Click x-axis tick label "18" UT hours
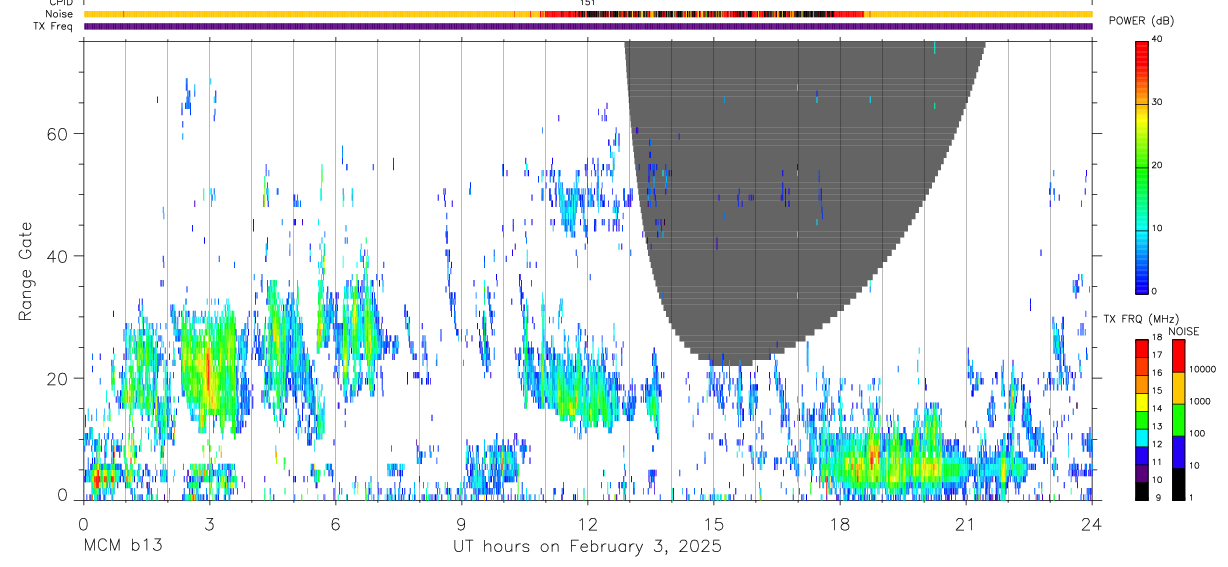Screen dimensions: 1228x567 coord(839,524)
